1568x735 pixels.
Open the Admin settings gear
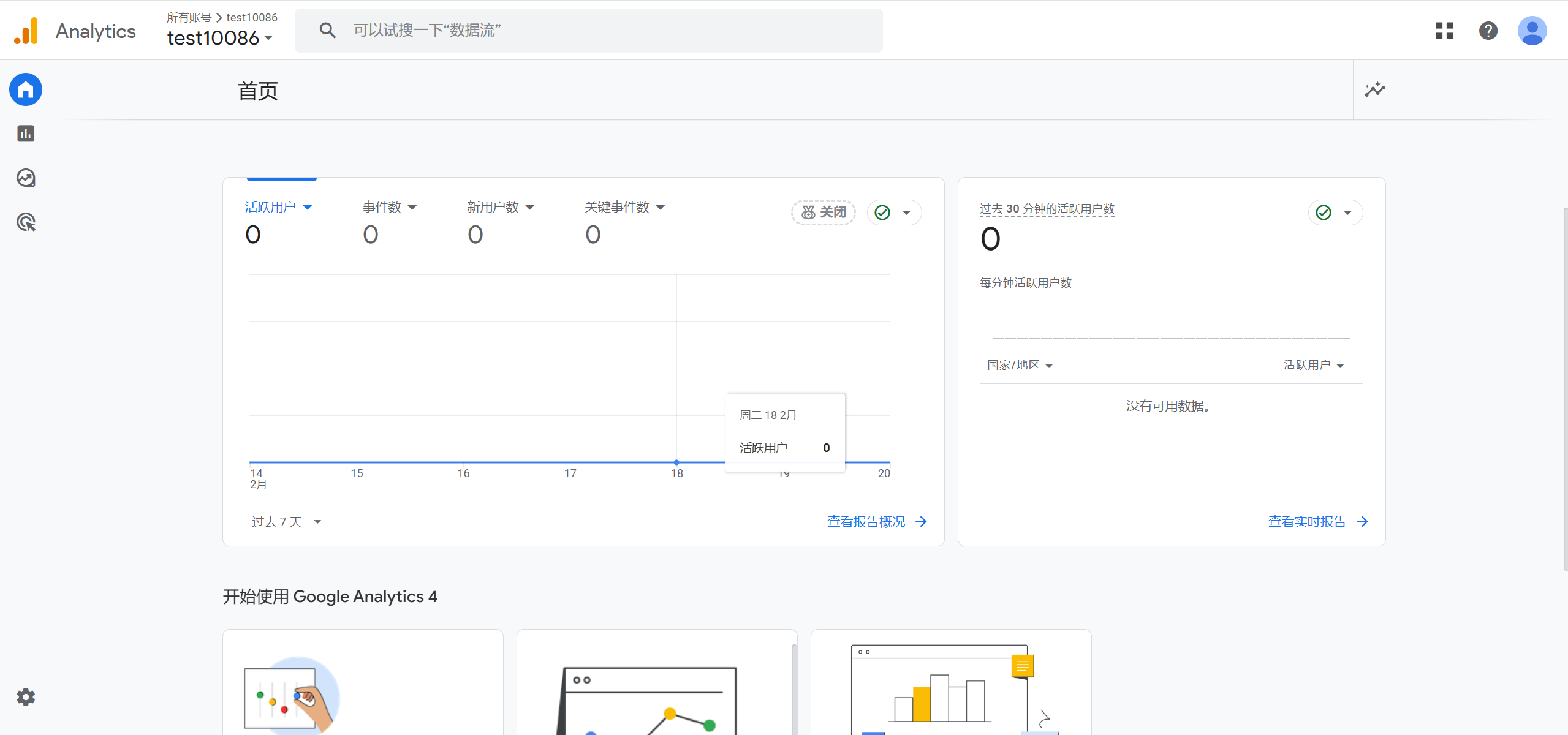tap(25, 696)
